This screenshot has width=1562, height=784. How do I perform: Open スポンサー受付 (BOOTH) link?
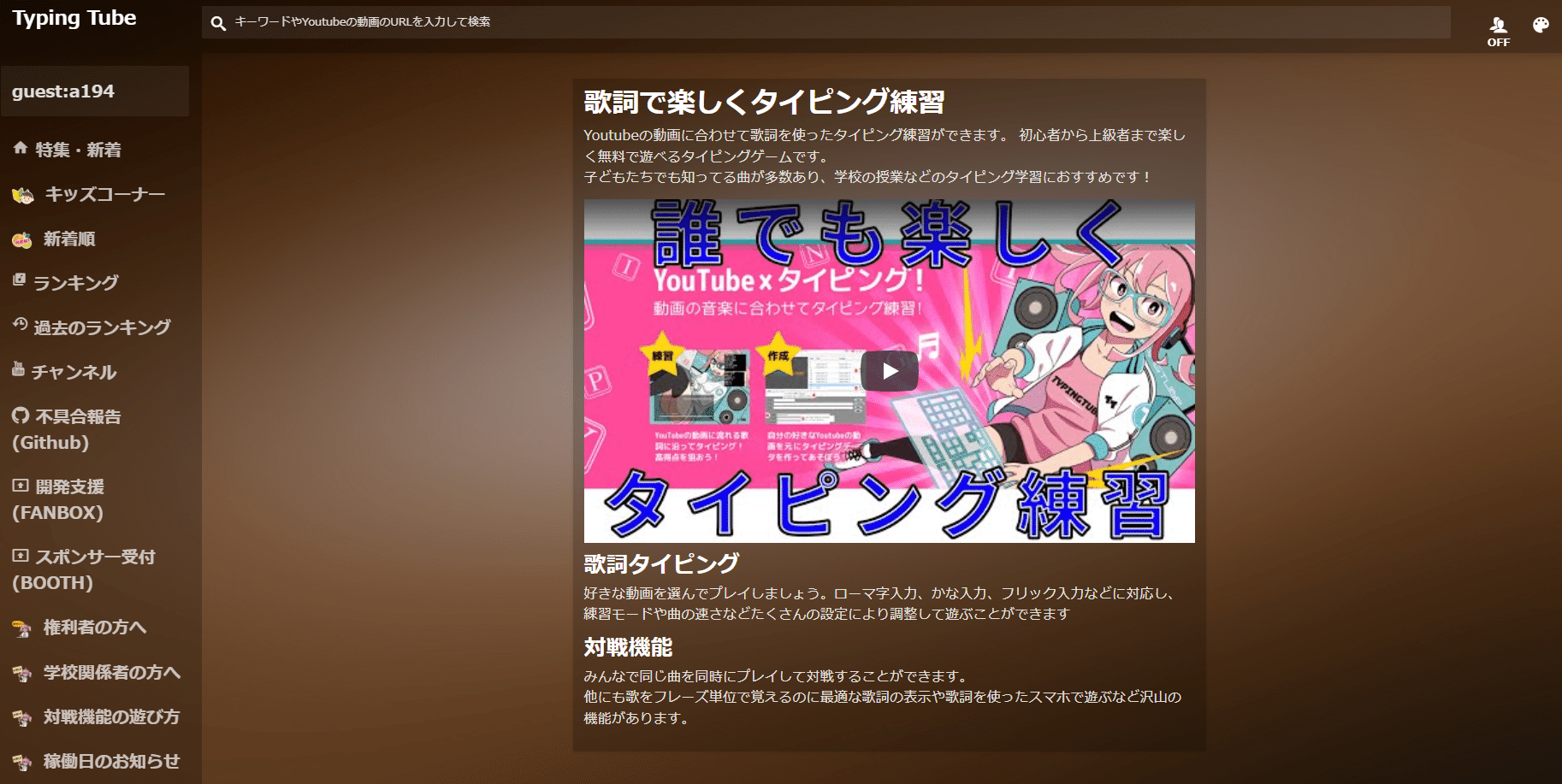click(84, 569)
